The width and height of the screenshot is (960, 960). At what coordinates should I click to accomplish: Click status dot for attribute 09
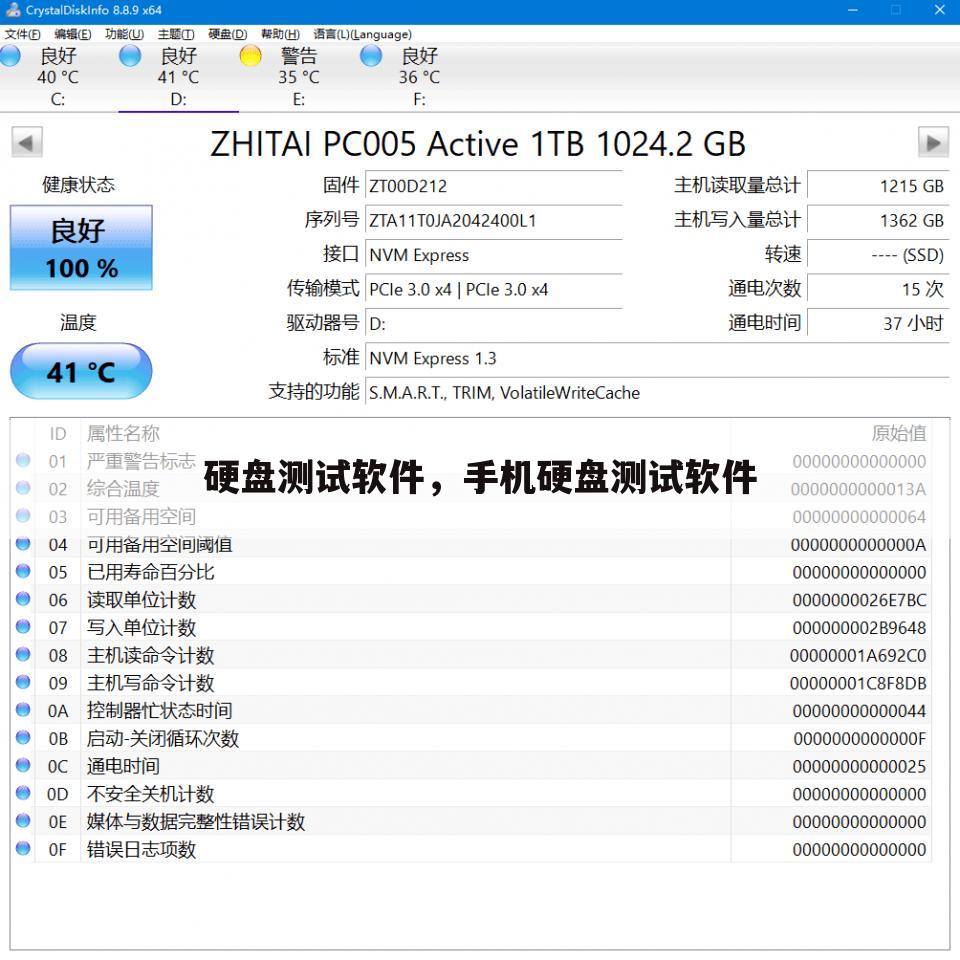[x=23, y=682]
